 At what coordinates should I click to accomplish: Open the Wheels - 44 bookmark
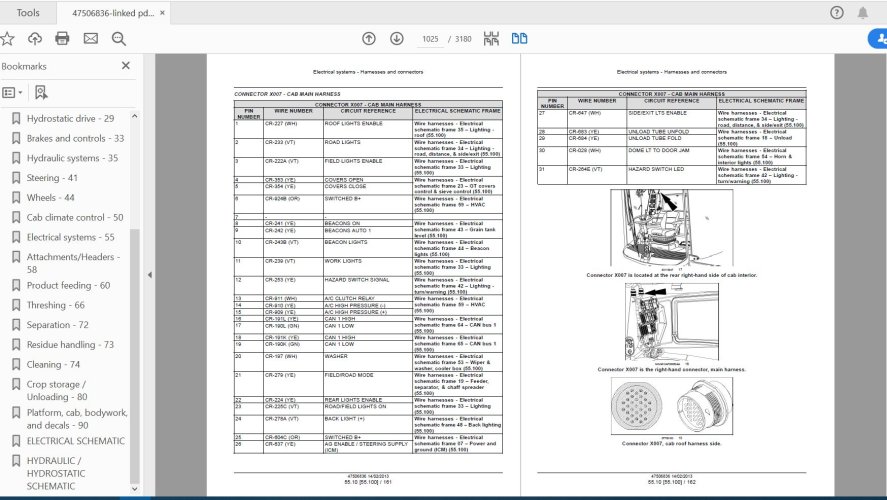pos(50,197)
